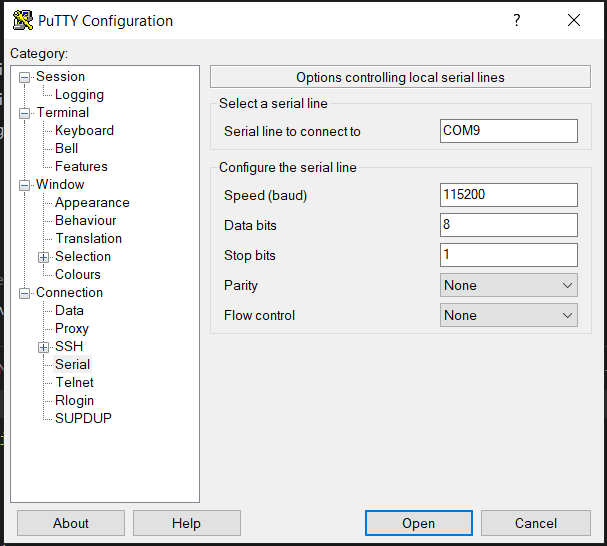The width and height of the screenshot is (607, 546).
Task: Open the Flow control dropdown
Action: (509, 315)
